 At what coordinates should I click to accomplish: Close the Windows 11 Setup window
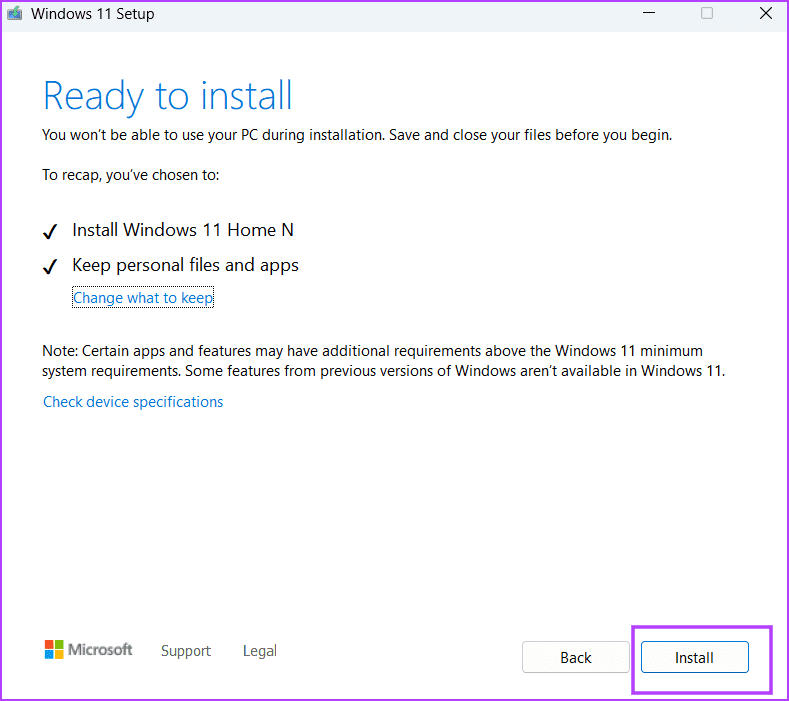pyautogui.click(x=766, y=13)
